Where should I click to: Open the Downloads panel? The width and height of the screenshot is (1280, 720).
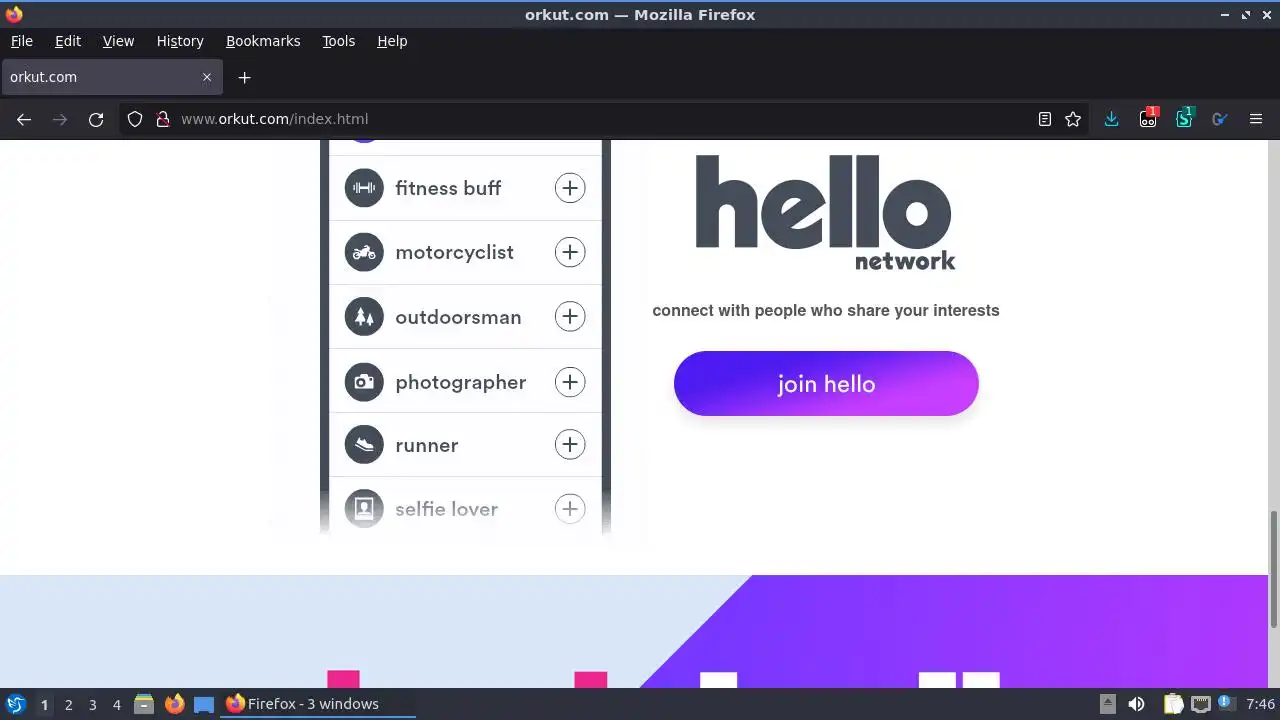click(1111, 119)
